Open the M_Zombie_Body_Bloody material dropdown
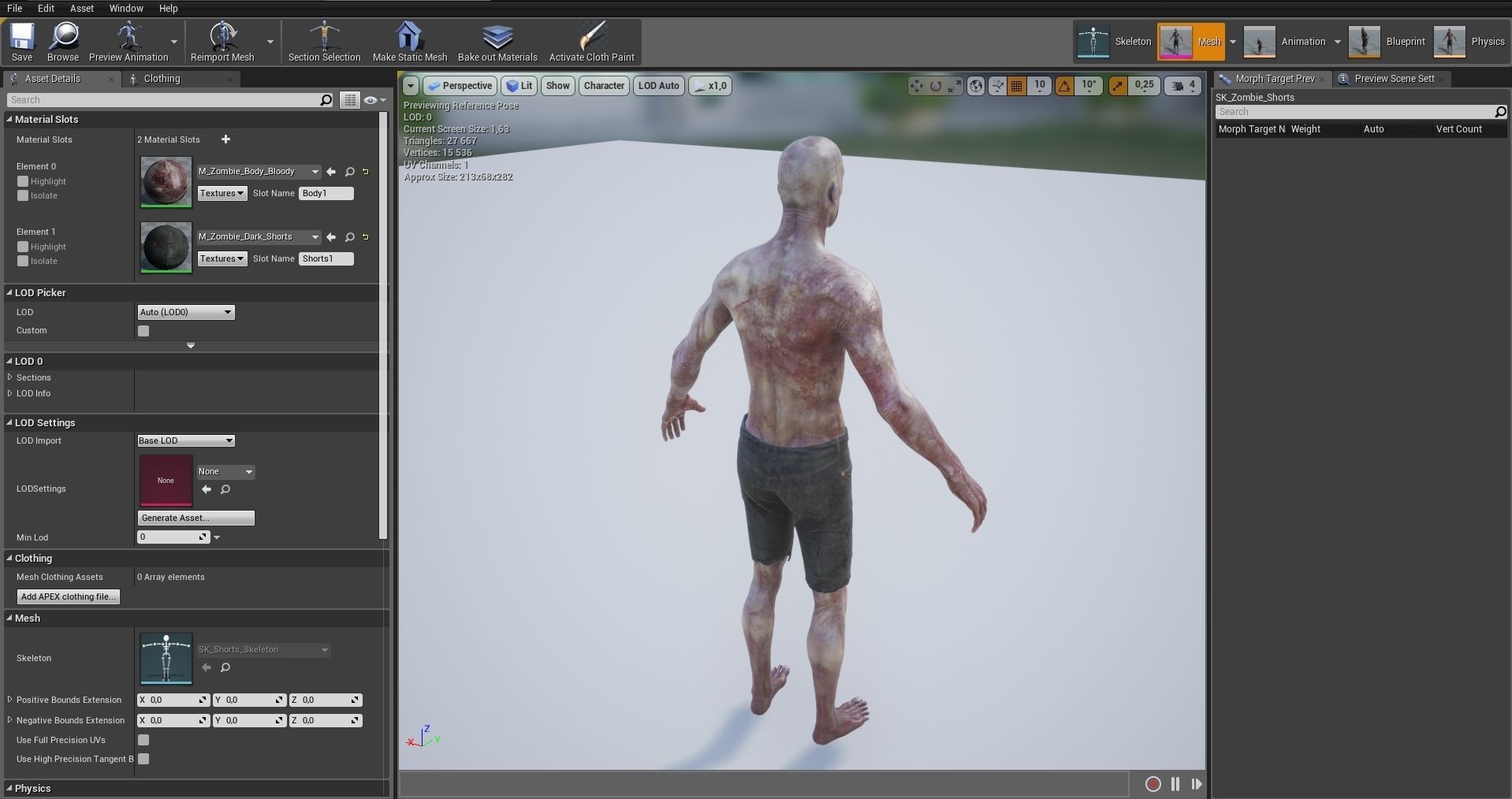 [x=315, y=171]
